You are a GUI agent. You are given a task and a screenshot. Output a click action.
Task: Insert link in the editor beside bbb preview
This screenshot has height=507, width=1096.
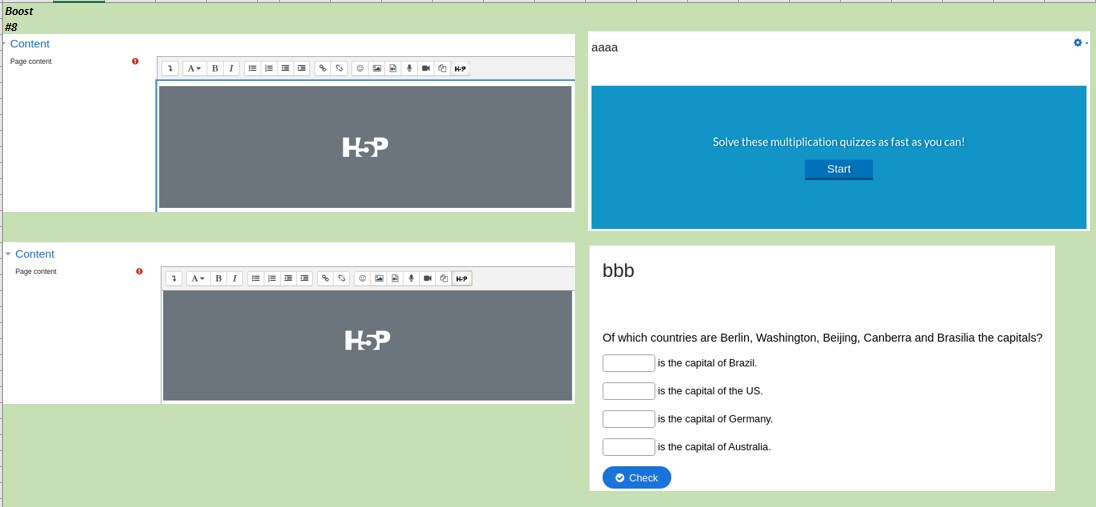pyautogui.click(x=325, y=278)
